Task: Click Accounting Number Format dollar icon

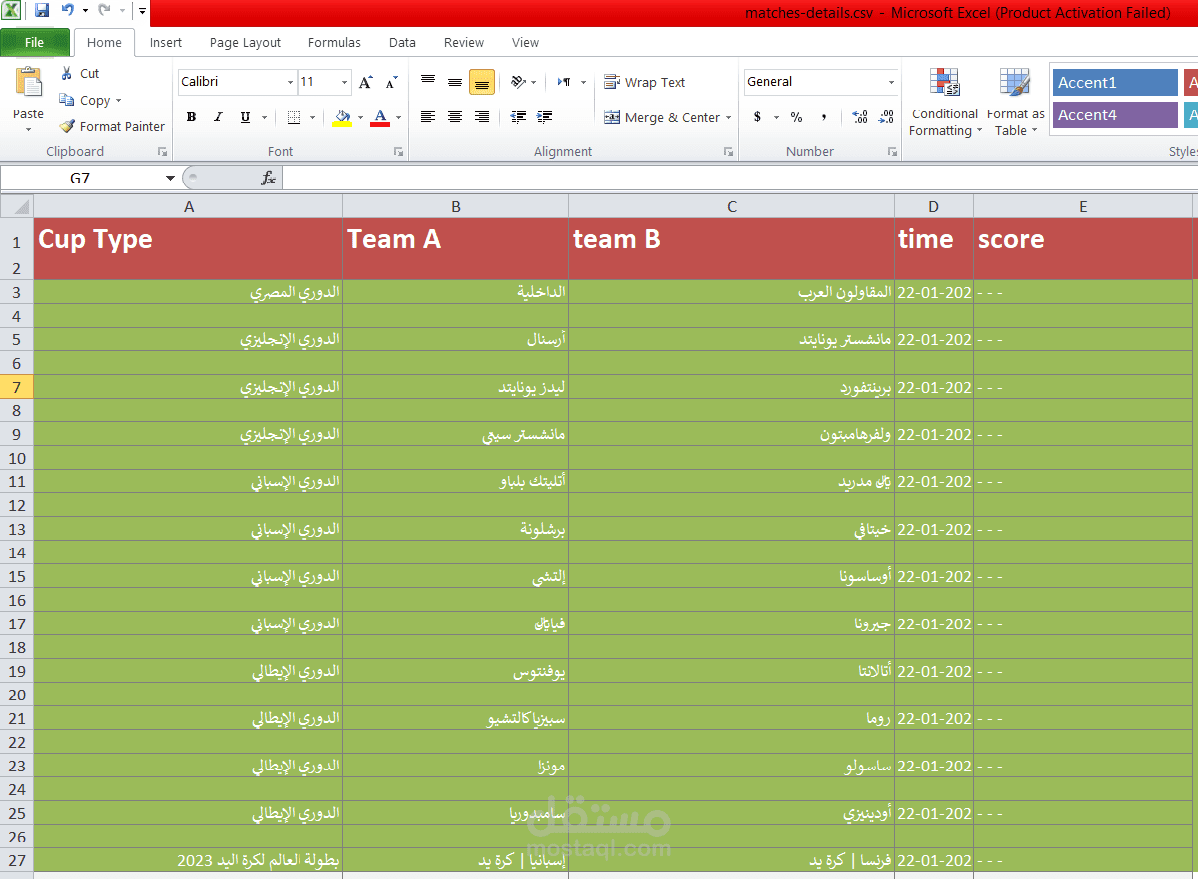Action: pos(757,117)
